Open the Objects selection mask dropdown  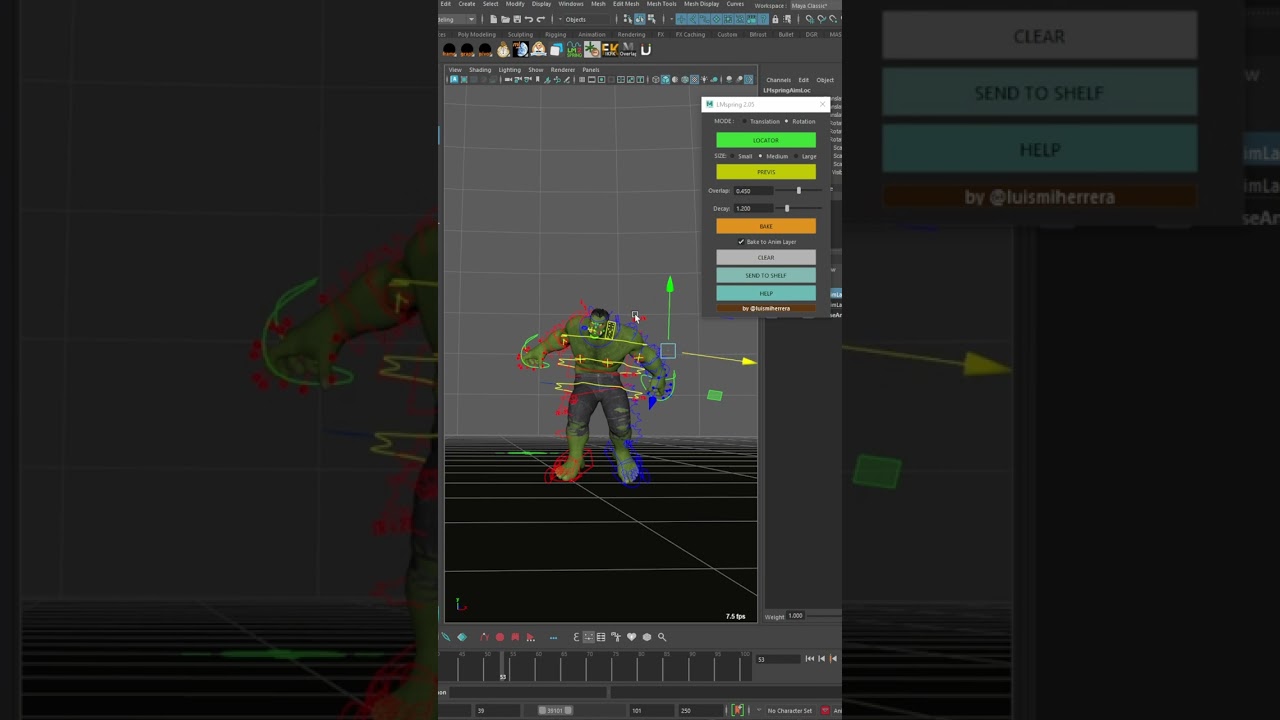click(584, 19)
